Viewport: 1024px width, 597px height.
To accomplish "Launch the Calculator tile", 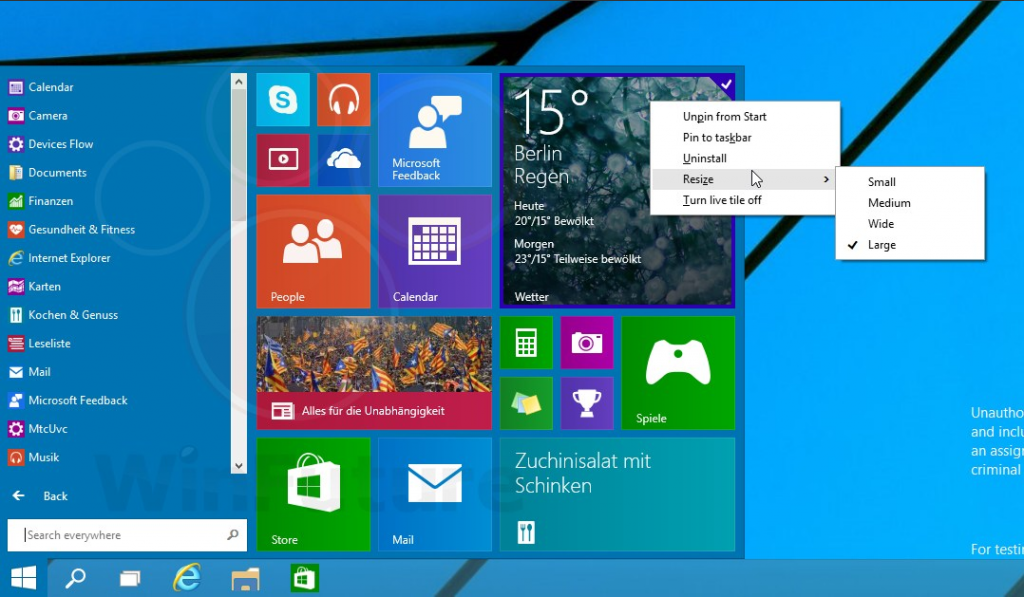I will [x=526, y=343].
